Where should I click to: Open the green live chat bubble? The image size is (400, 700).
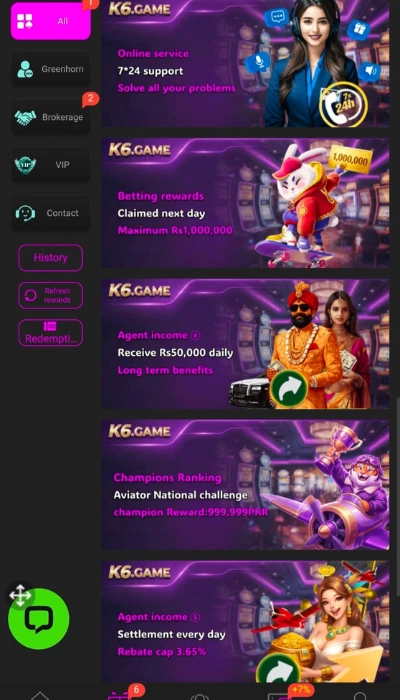pos(39,619)
